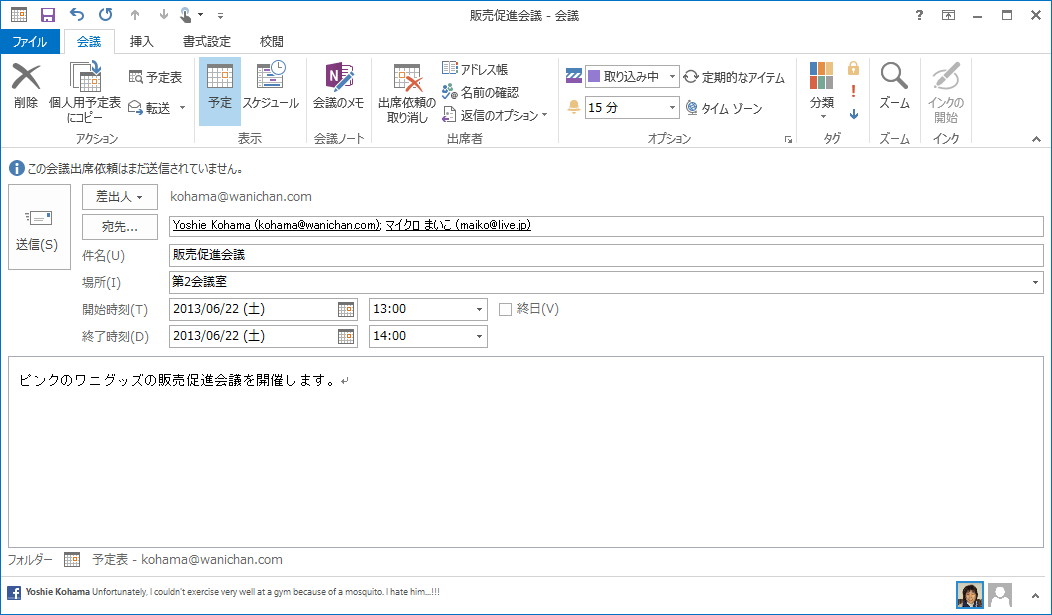The image size is (1052, 615).
Task: Switch to the 挿入 tab
Action: point(142,42)
